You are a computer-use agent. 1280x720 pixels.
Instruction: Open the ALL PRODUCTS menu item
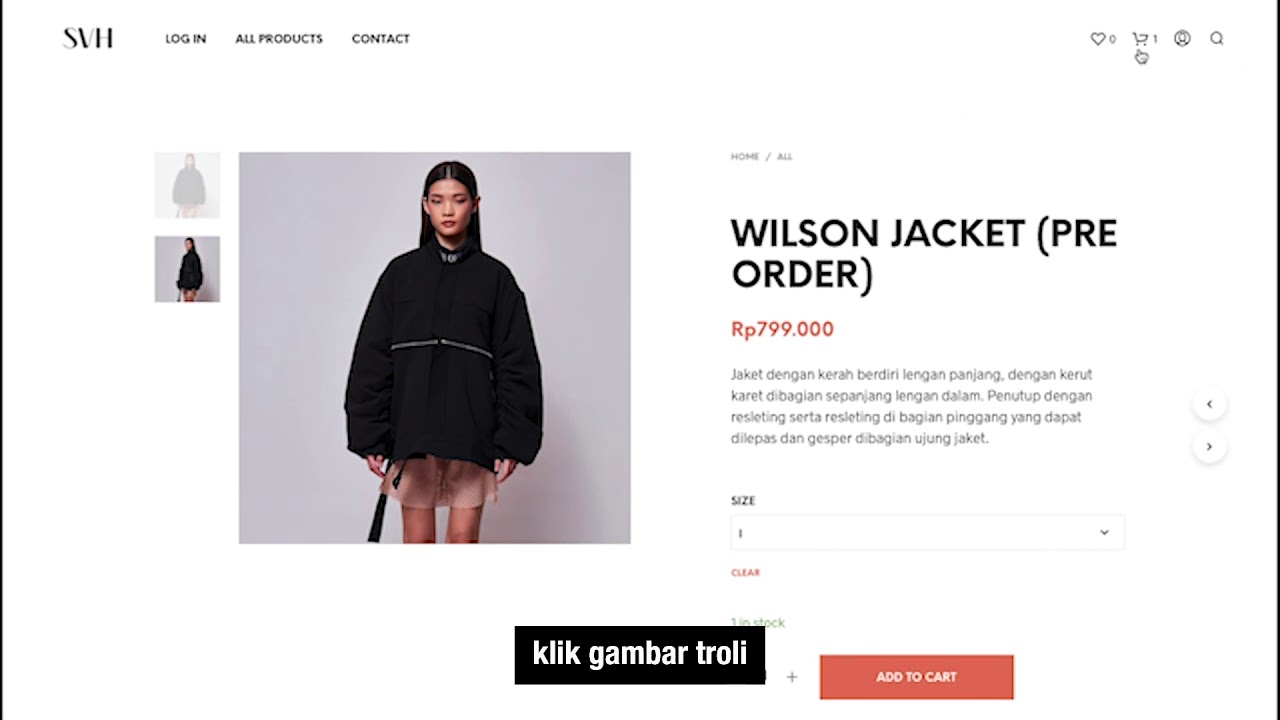279,38
